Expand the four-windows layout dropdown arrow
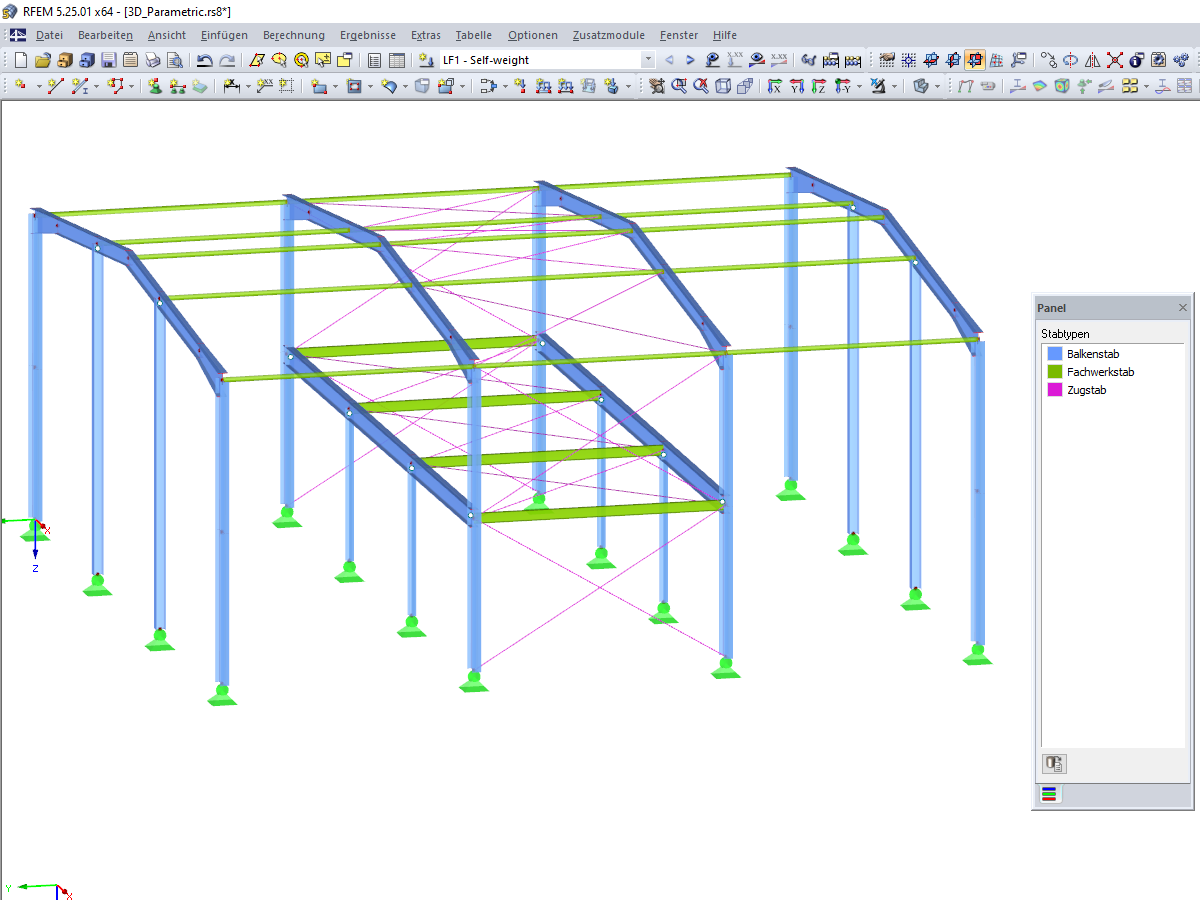Viewport: 1200px width, 900px height. point(1146,86)
